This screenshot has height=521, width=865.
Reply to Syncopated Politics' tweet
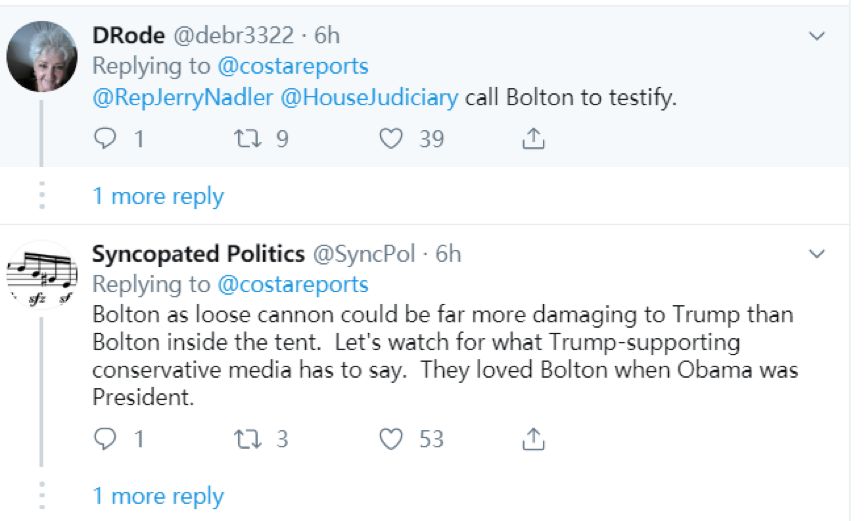pos(105,438)
